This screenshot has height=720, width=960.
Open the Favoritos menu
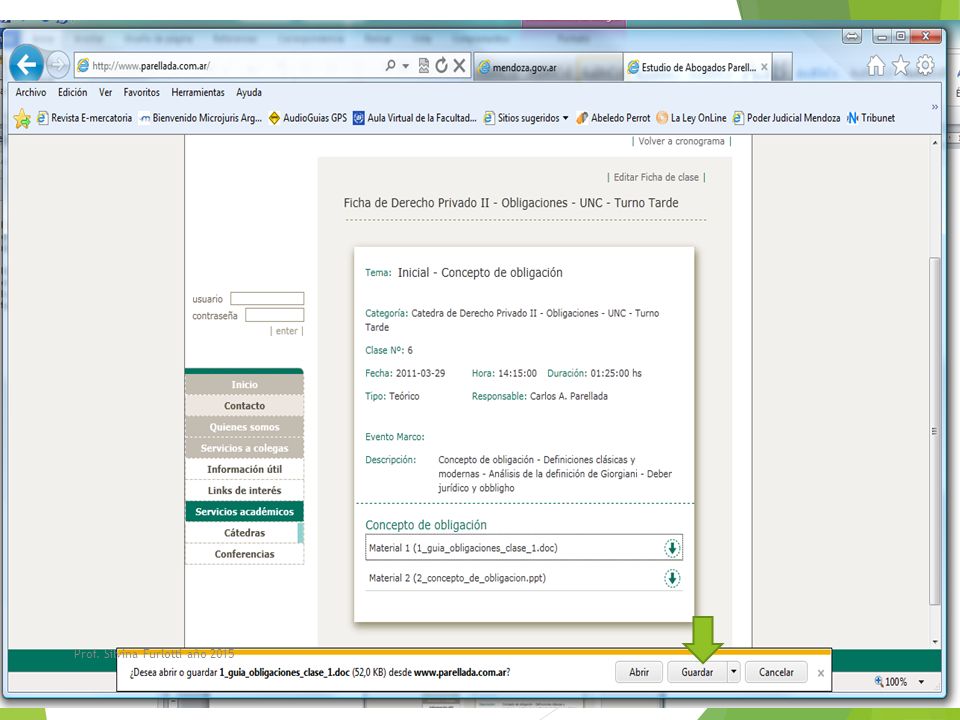pos(141,92)
